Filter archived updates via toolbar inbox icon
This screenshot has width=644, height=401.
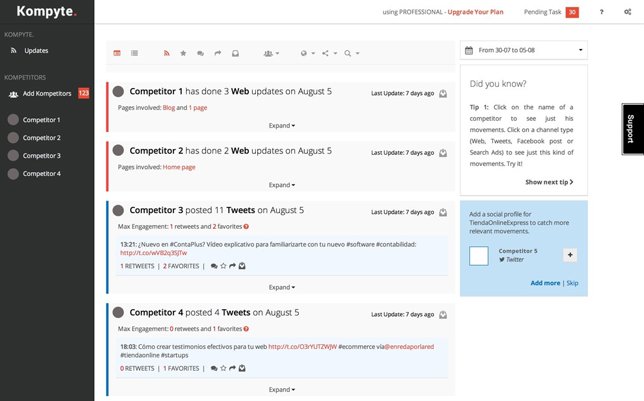(235, 53)
